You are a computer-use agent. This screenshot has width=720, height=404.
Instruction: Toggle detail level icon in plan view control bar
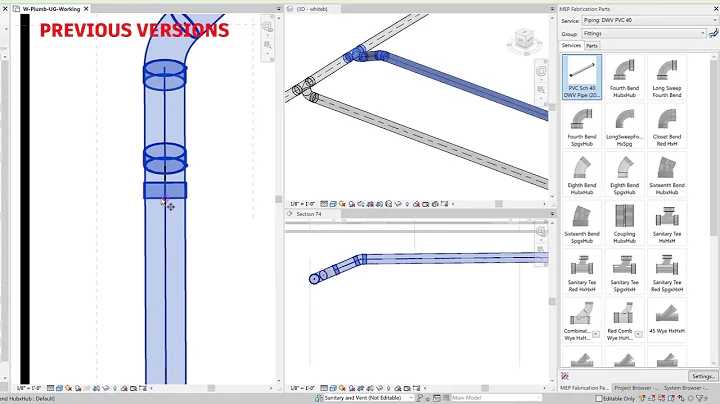[51, 388]
